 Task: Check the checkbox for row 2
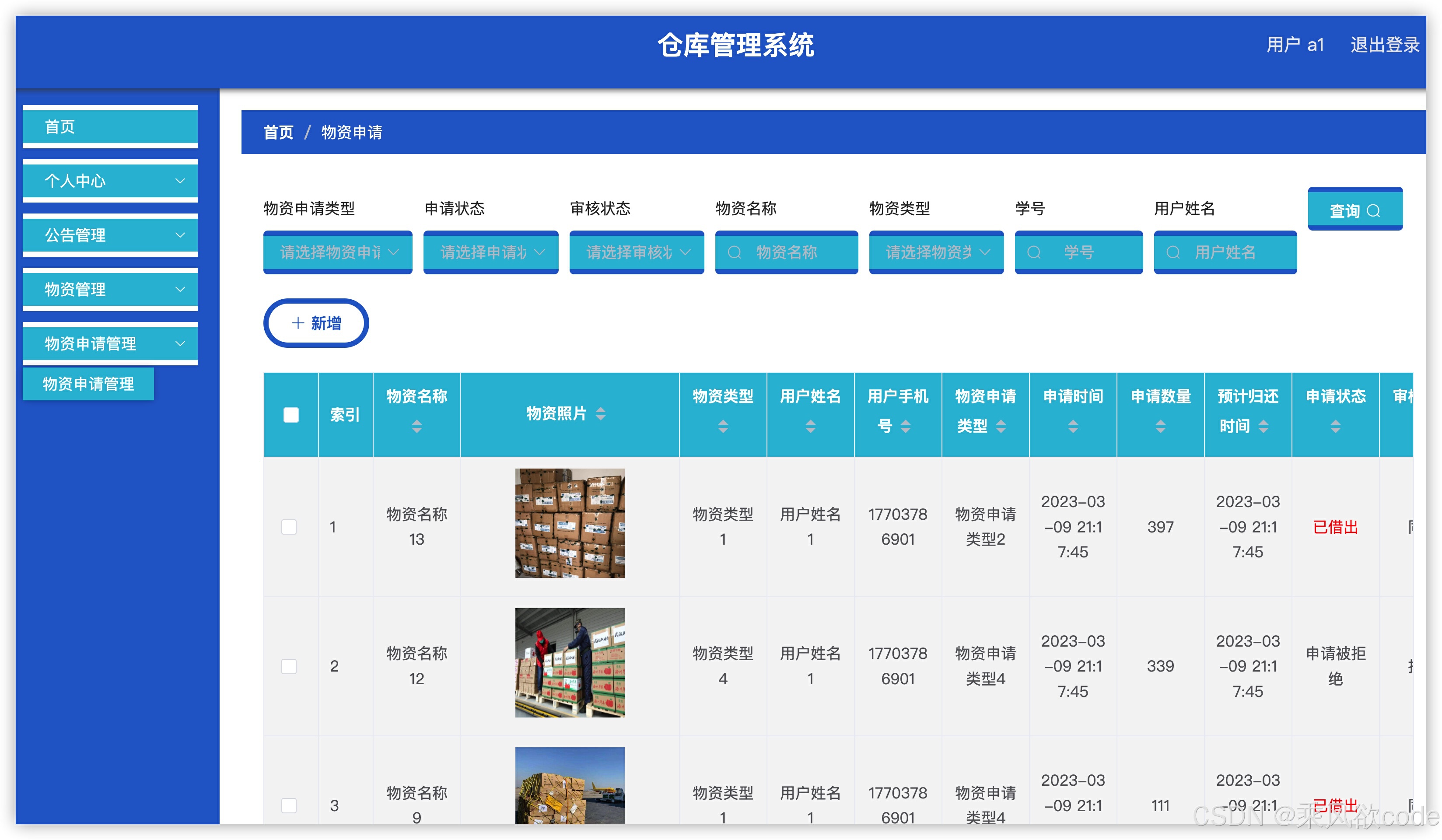click(x=290, y=666)
